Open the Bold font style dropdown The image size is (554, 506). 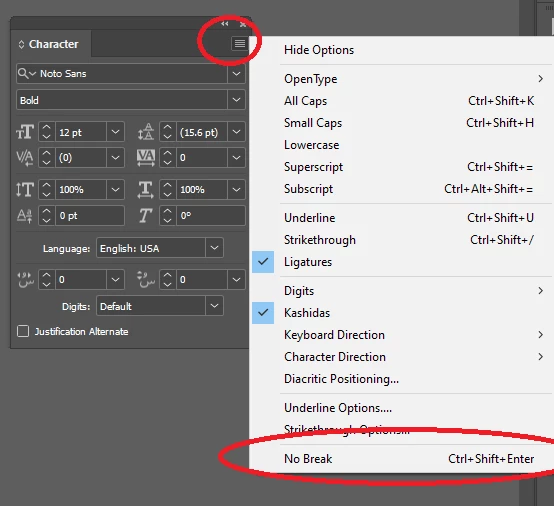pos(236,100)
